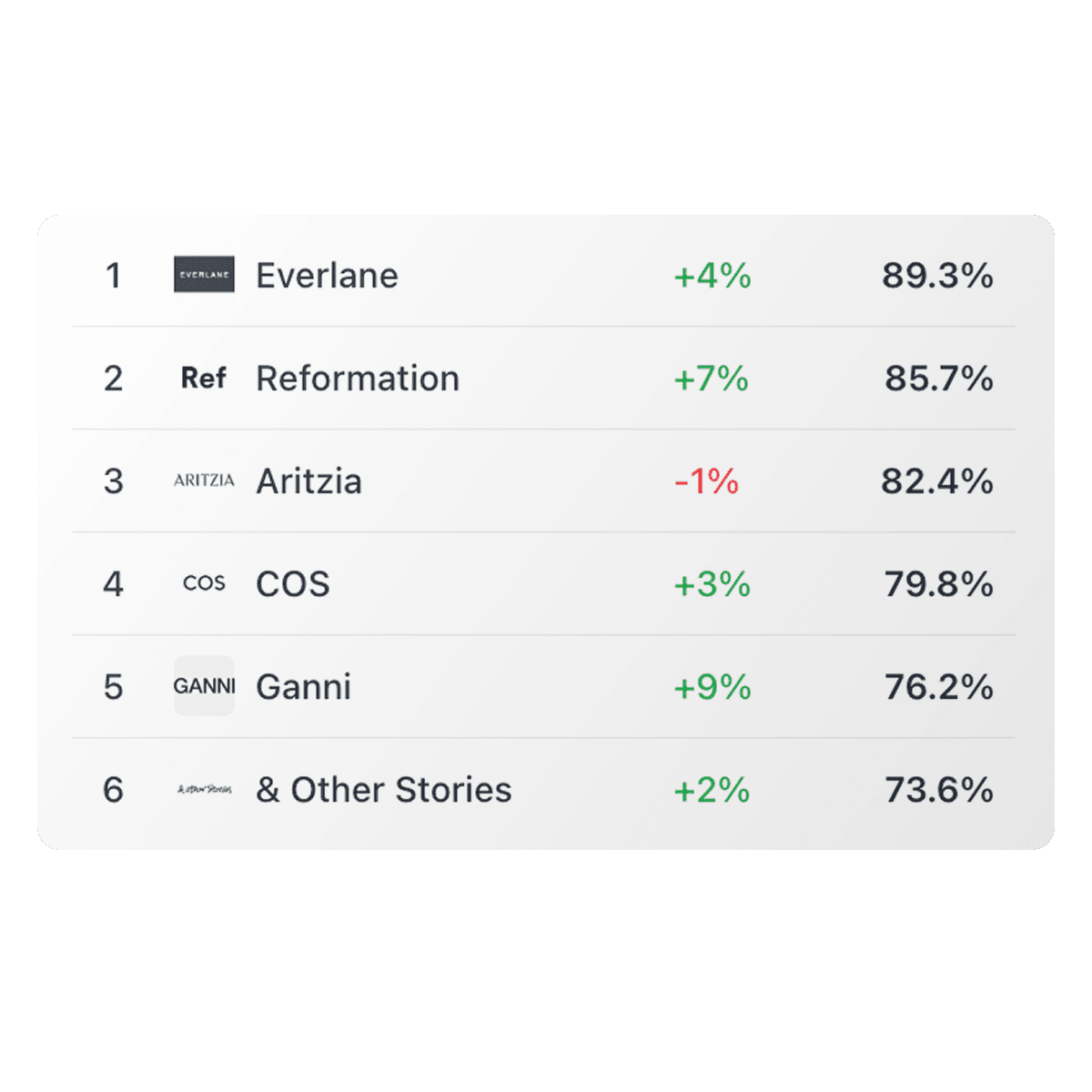
Task: Click Everlane's +4% change value
Action: point(713,276)
